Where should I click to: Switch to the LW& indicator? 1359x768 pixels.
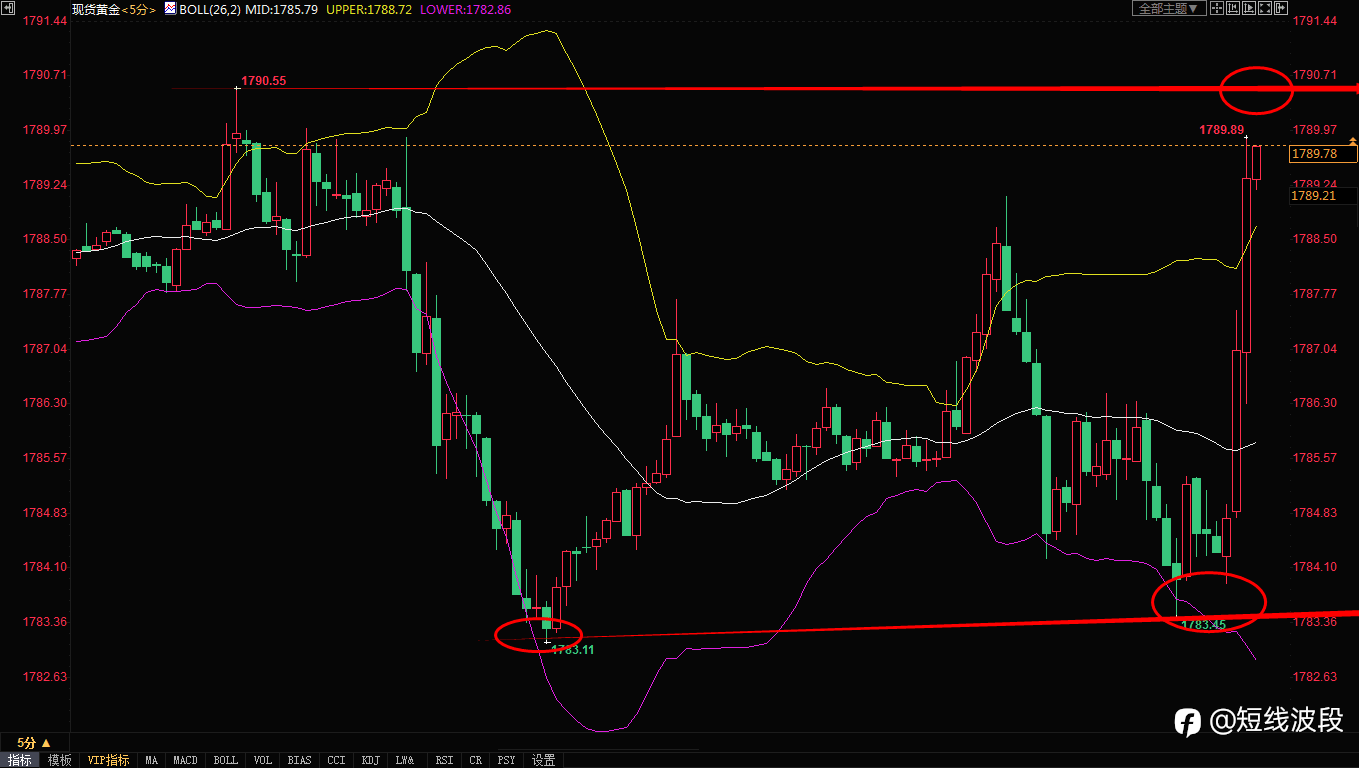(405, 760)
